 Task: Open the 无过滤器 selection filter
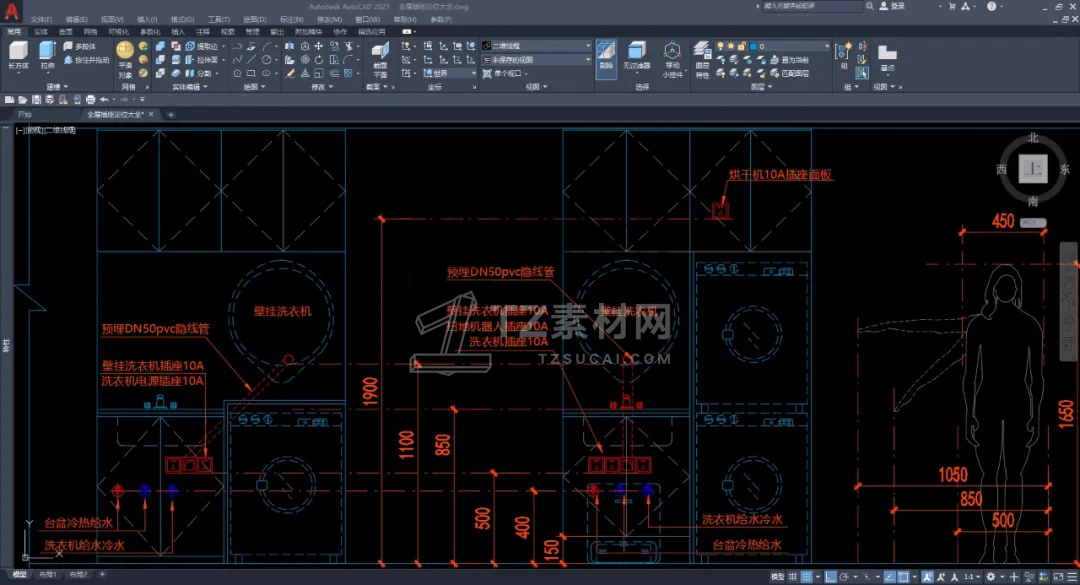(x=636, y=57)
